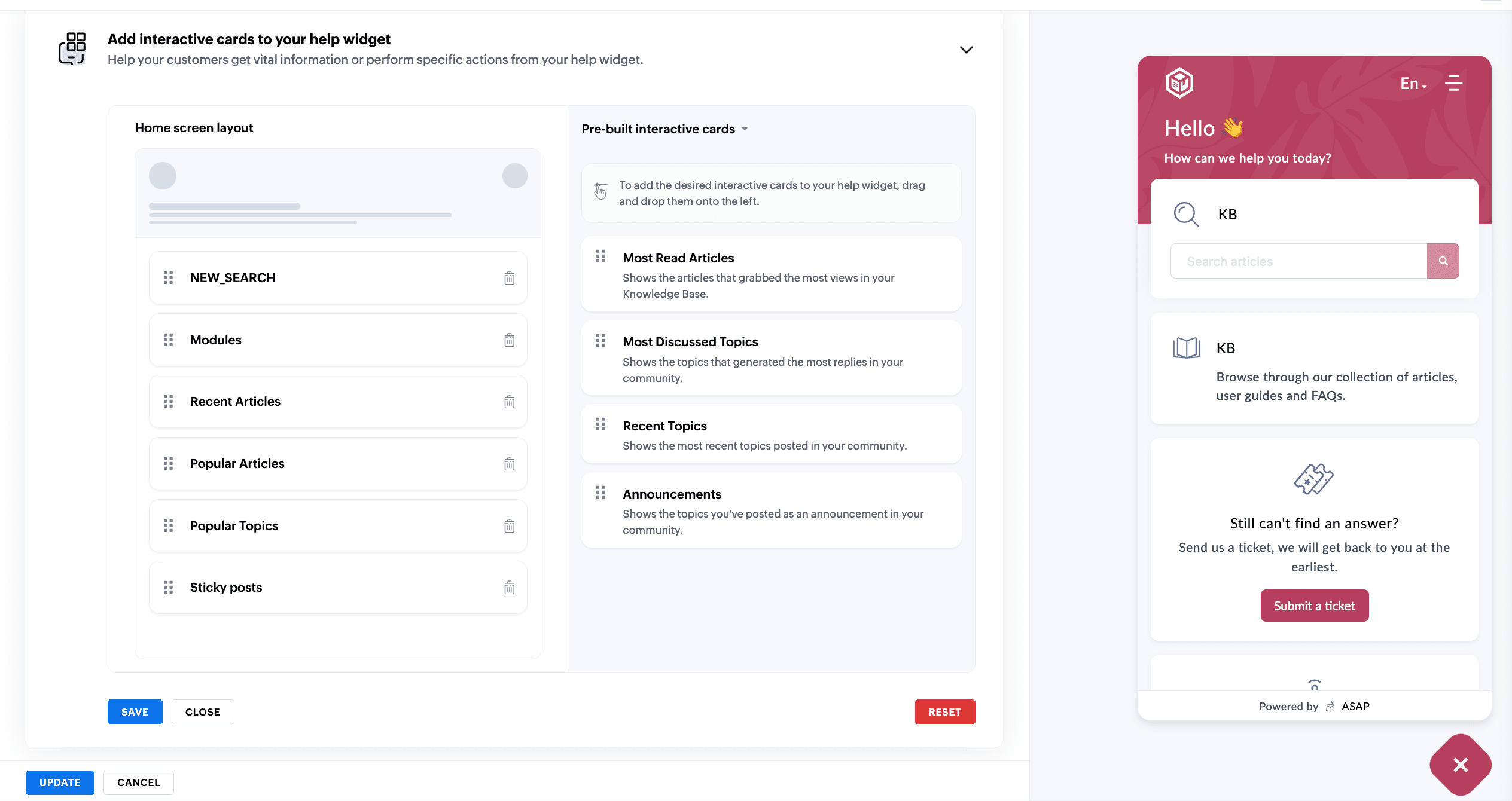Open the En language selector
Screen dimensions: 1512x801
1413,84
